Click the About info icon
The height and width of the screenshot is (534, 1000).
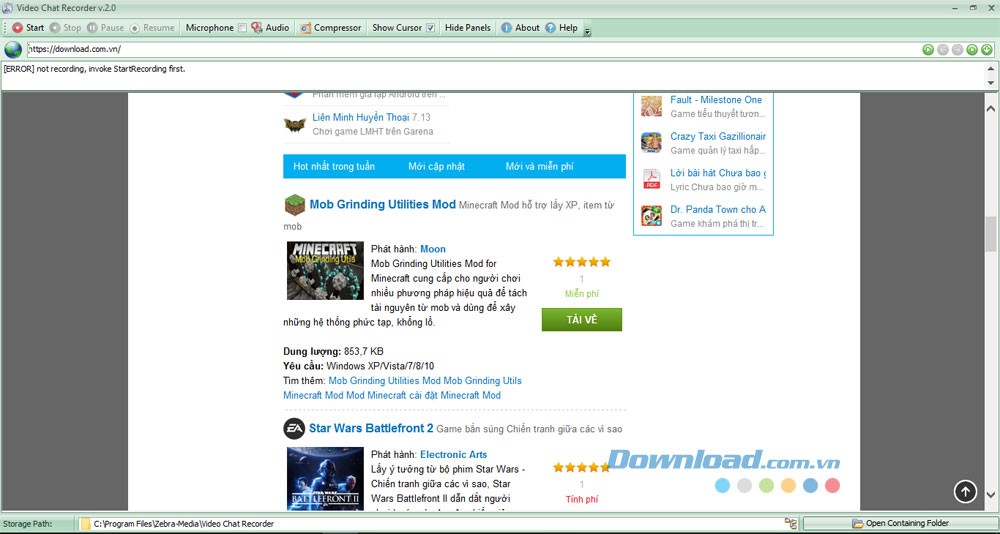pyautogui.click(x=507, y=28)
